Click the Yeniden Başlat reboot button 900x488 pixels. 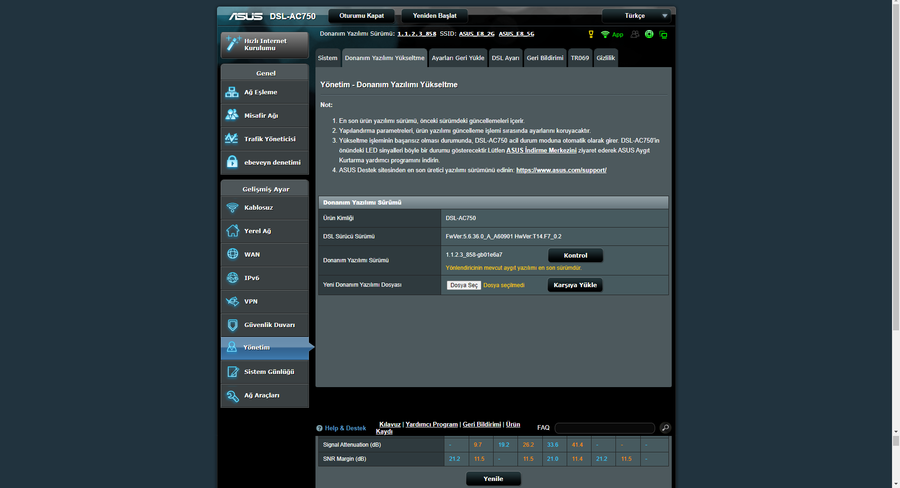435,16
